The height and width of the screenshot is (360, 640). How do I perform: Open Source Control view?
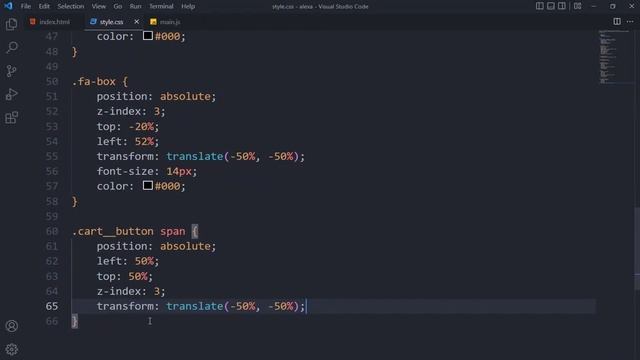11,71
